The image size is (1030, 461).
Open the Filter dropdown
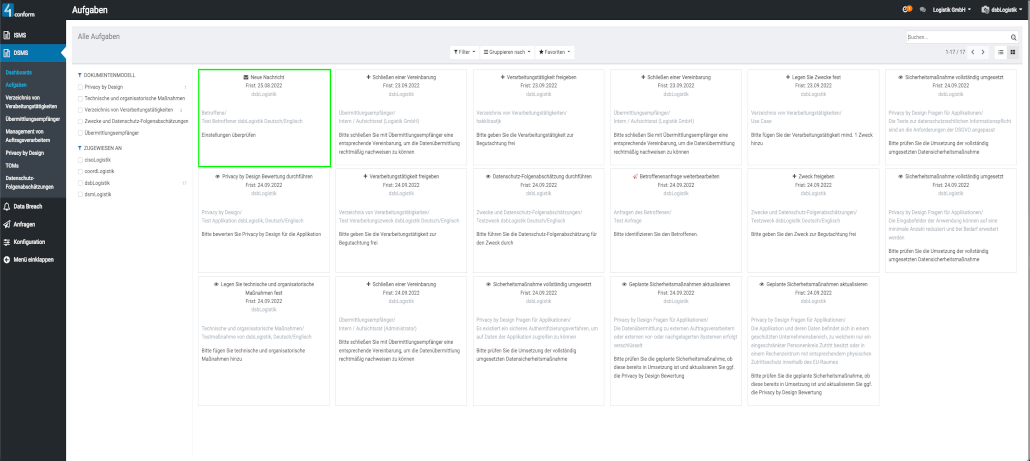(x=464, y=51)
